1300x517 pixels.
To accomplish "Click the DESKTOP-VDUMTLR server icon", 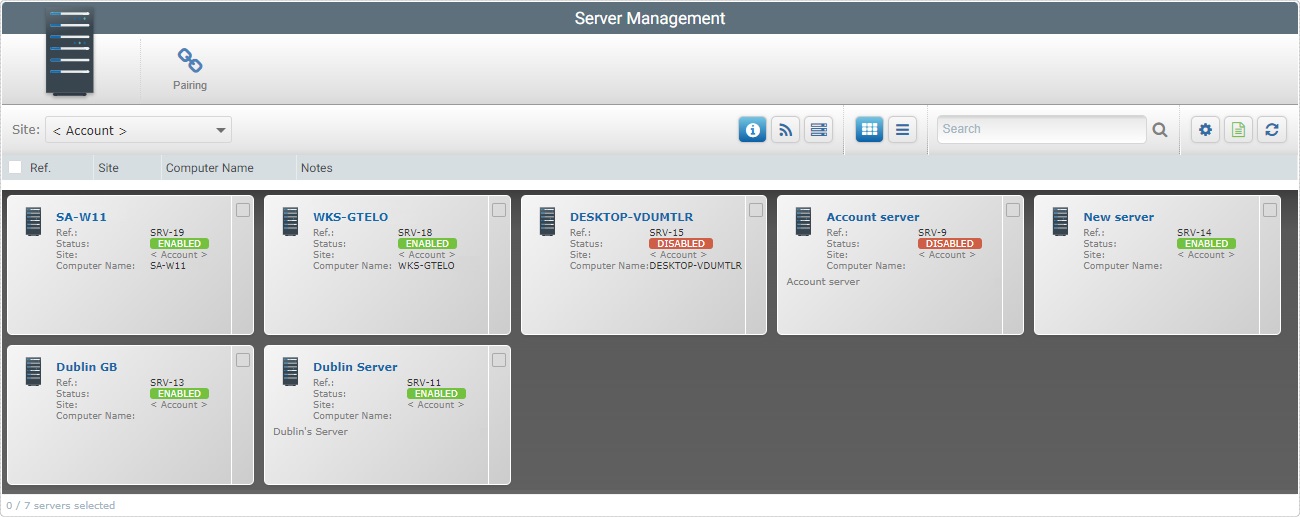I will (547, 221).
